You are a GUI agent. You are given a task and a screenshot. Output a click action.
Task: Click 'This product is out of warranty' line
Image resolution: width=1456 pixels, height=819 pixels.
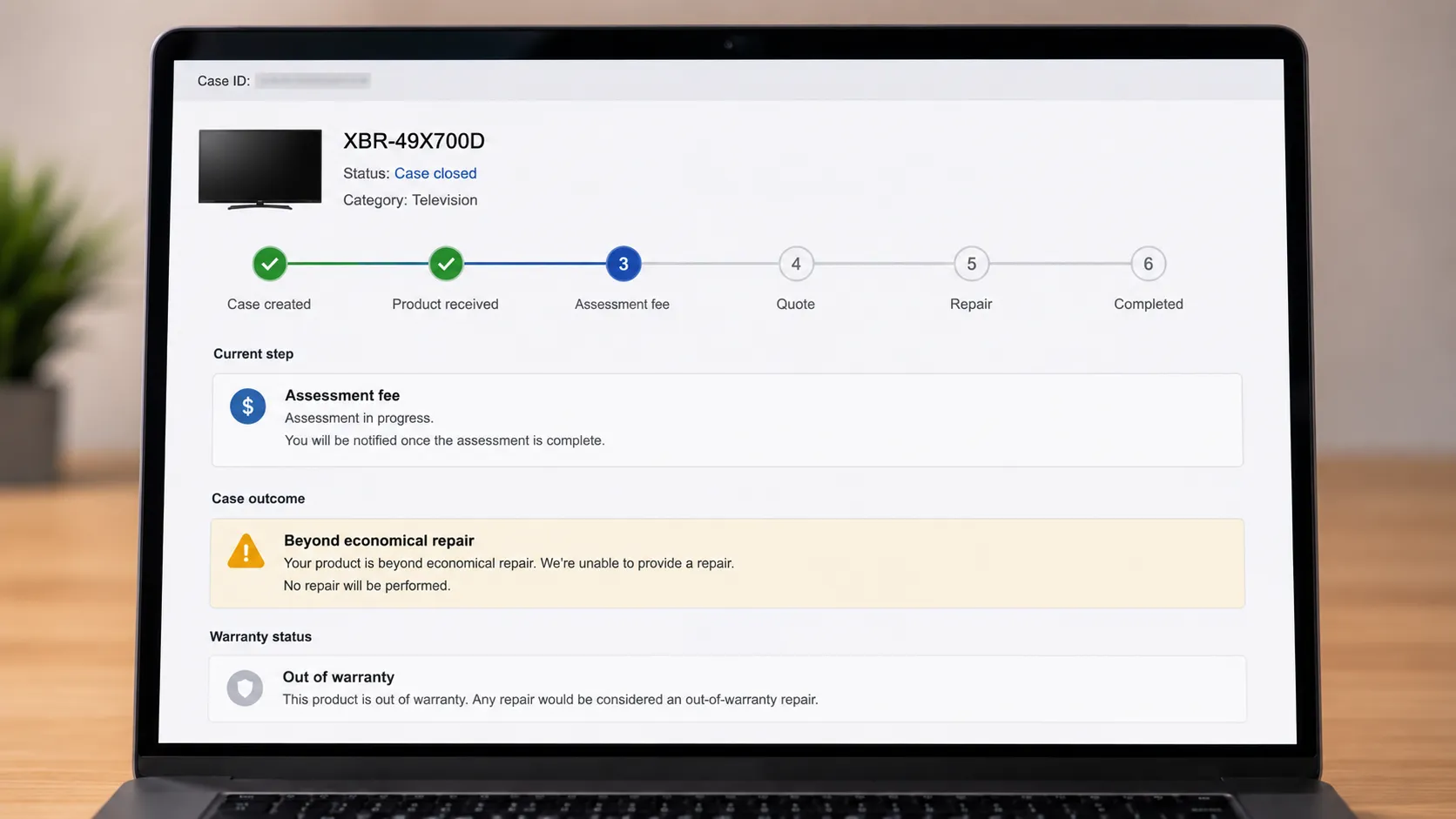550,700
